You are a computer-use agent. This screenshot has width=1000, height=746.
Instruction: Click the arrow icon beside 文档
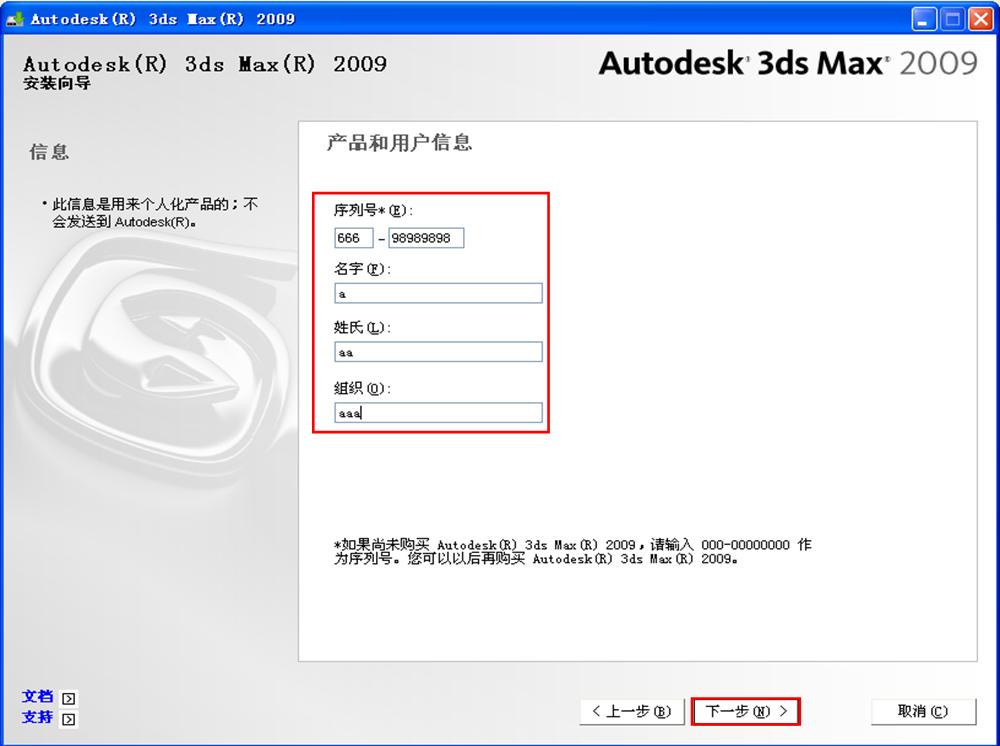68,698
